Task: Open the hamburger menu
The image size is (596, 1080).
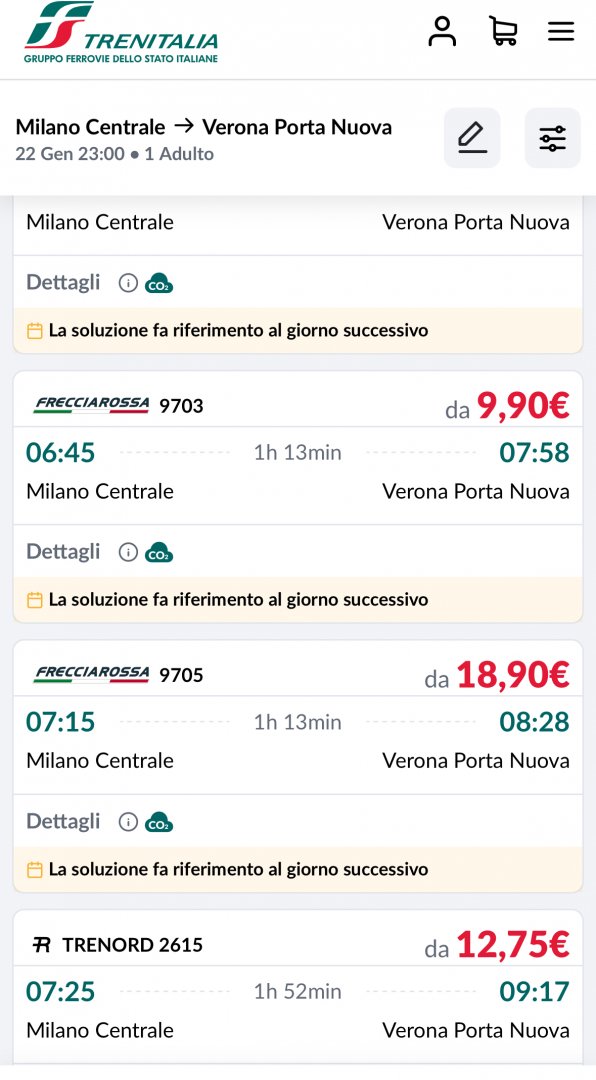Action: 561,31
